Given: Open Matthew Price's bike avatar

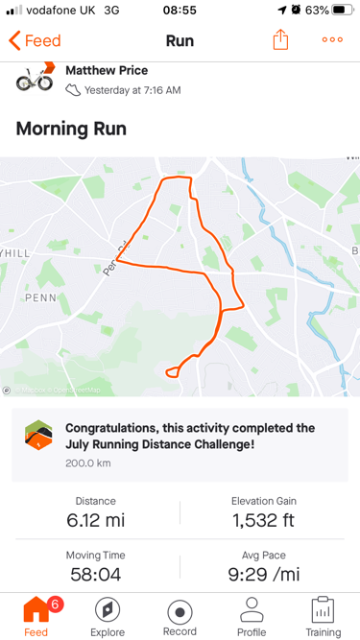Looking at the screenshot, I should point(35,77).
